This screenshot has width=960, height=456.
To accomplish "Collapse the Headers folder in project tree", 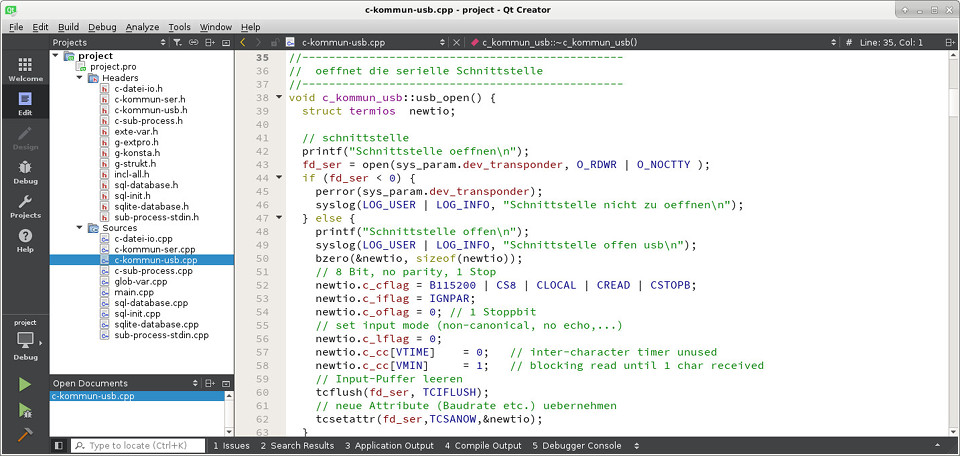I will click(x=80, y=78).
